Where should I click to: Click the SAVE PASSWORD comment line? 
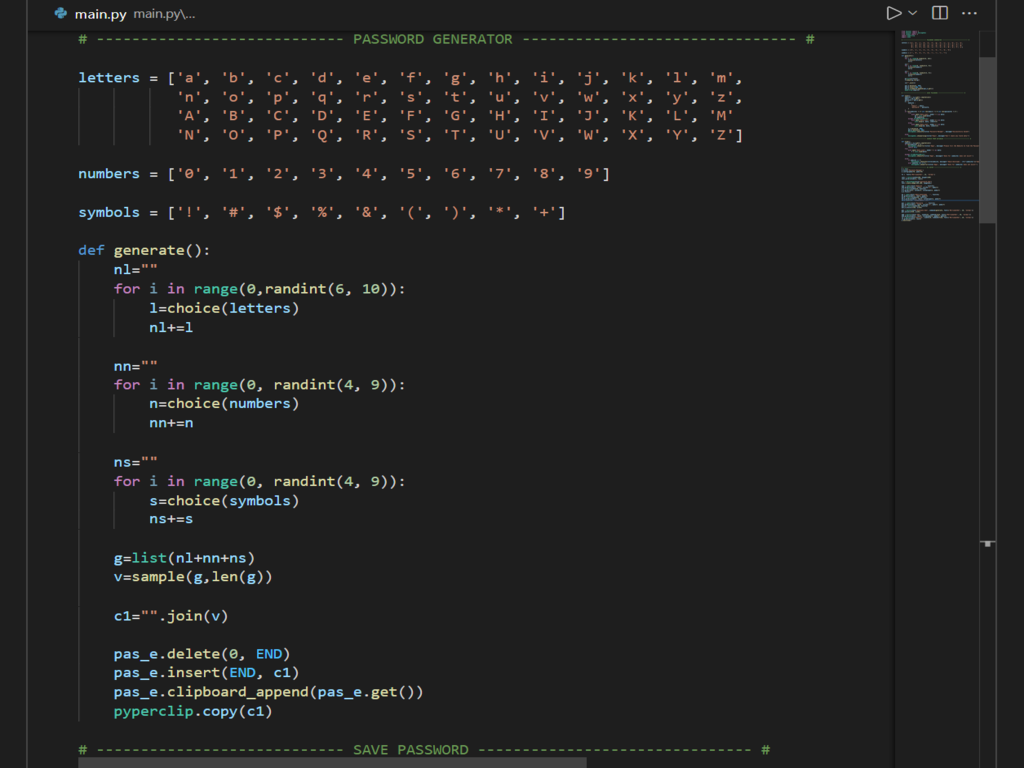pos(423,749)
